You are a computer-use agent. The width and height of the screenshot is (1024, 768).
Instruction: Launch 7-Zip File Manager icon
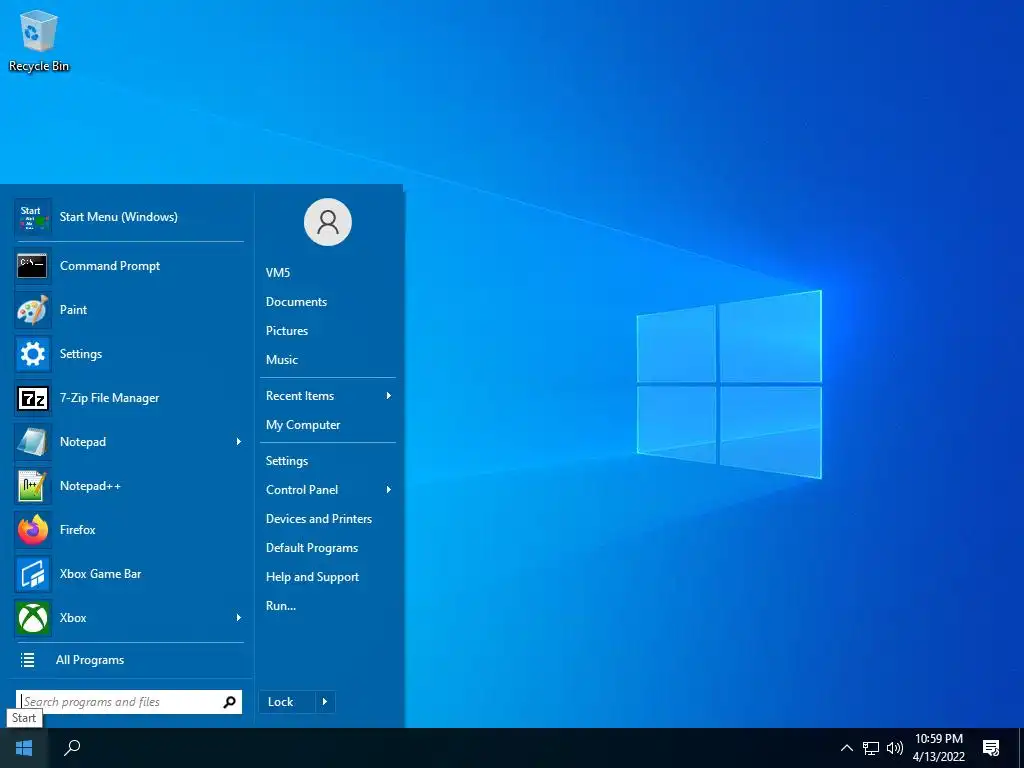(33, 398)
